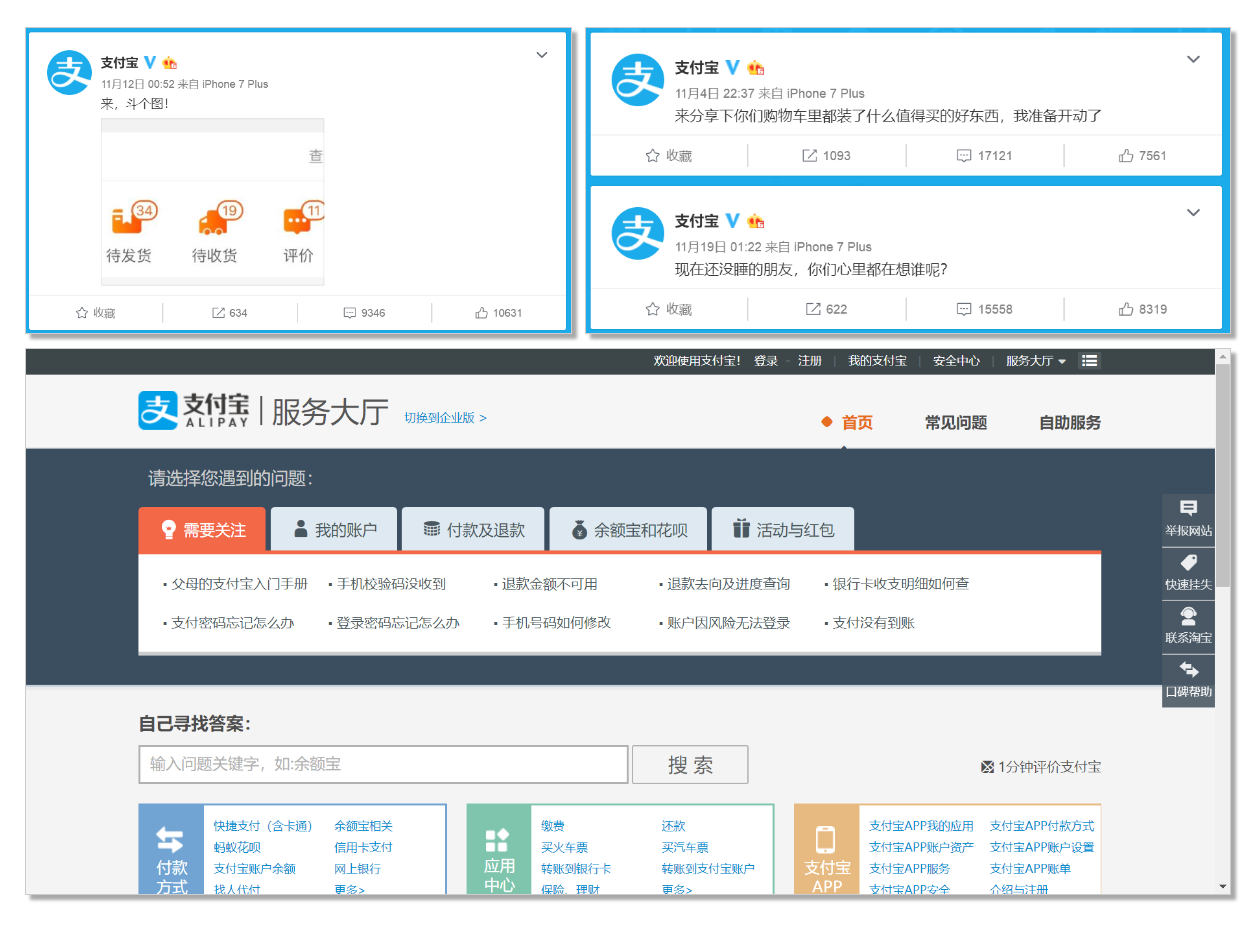The width and height of the screenshot is (1260, 932).
Task: Open the 服务大厅 dropdown in the top bar
Action: (x=1036, y=361)
